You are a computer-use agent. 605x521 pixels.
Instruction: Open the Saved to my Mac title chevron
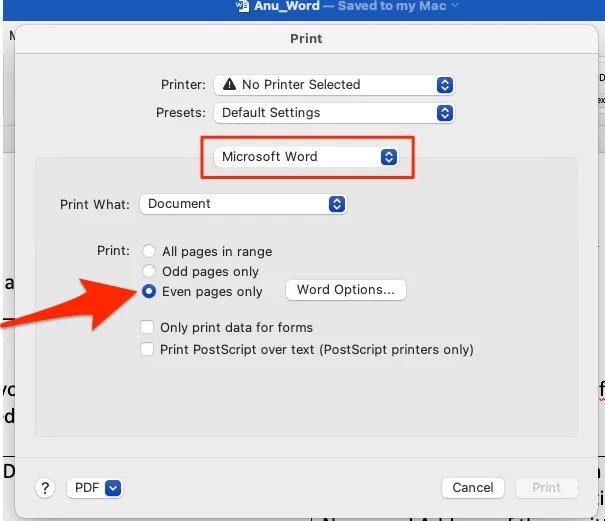click(x=455, y=5)
